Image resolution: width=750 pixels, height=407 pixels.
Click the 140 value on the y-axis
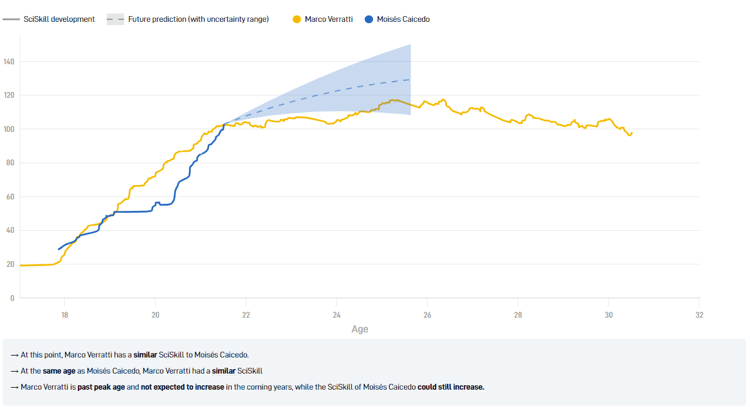pos(9,62)
